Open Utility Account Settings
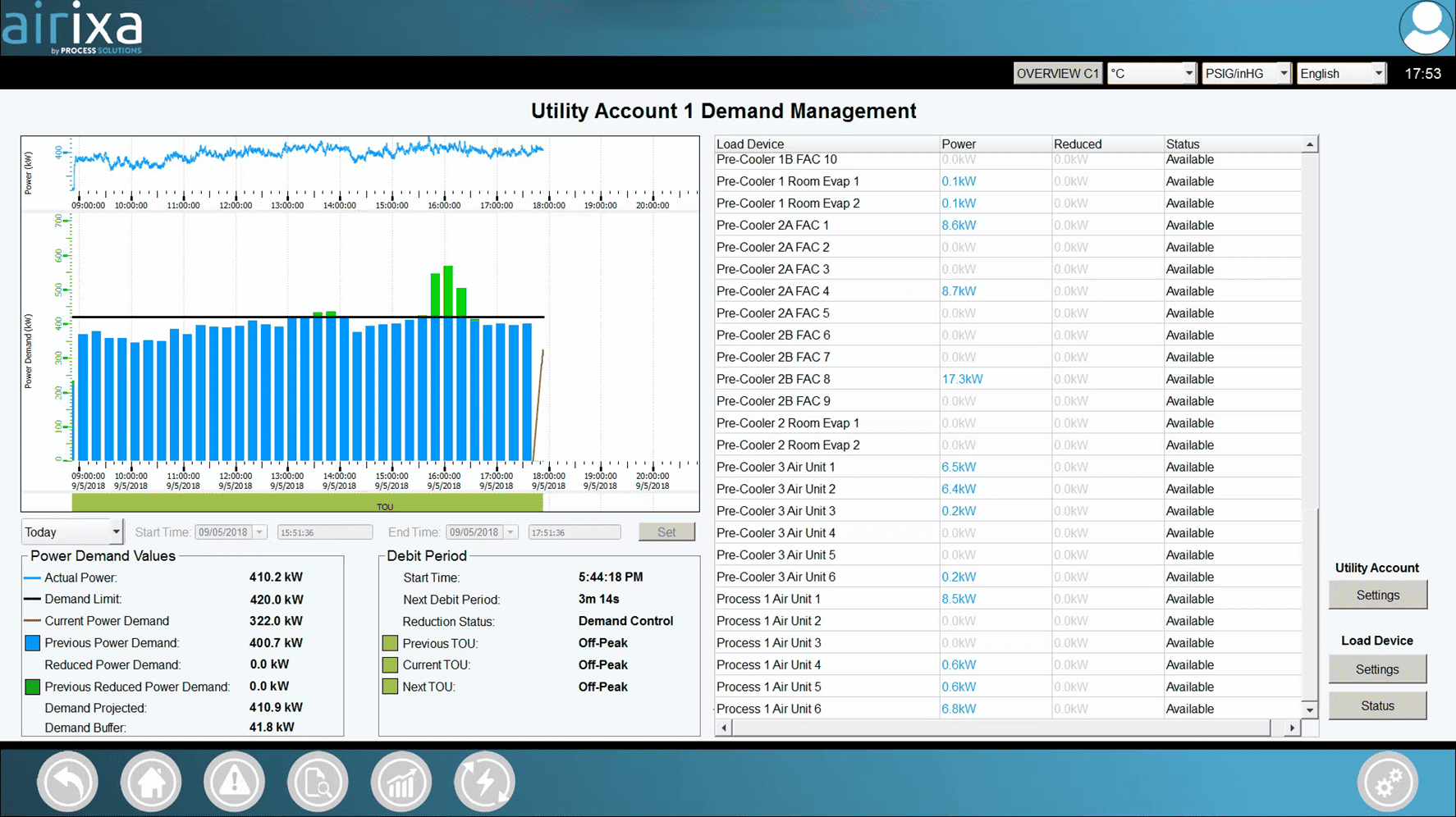1456x817 pixels. point(1377,596)
